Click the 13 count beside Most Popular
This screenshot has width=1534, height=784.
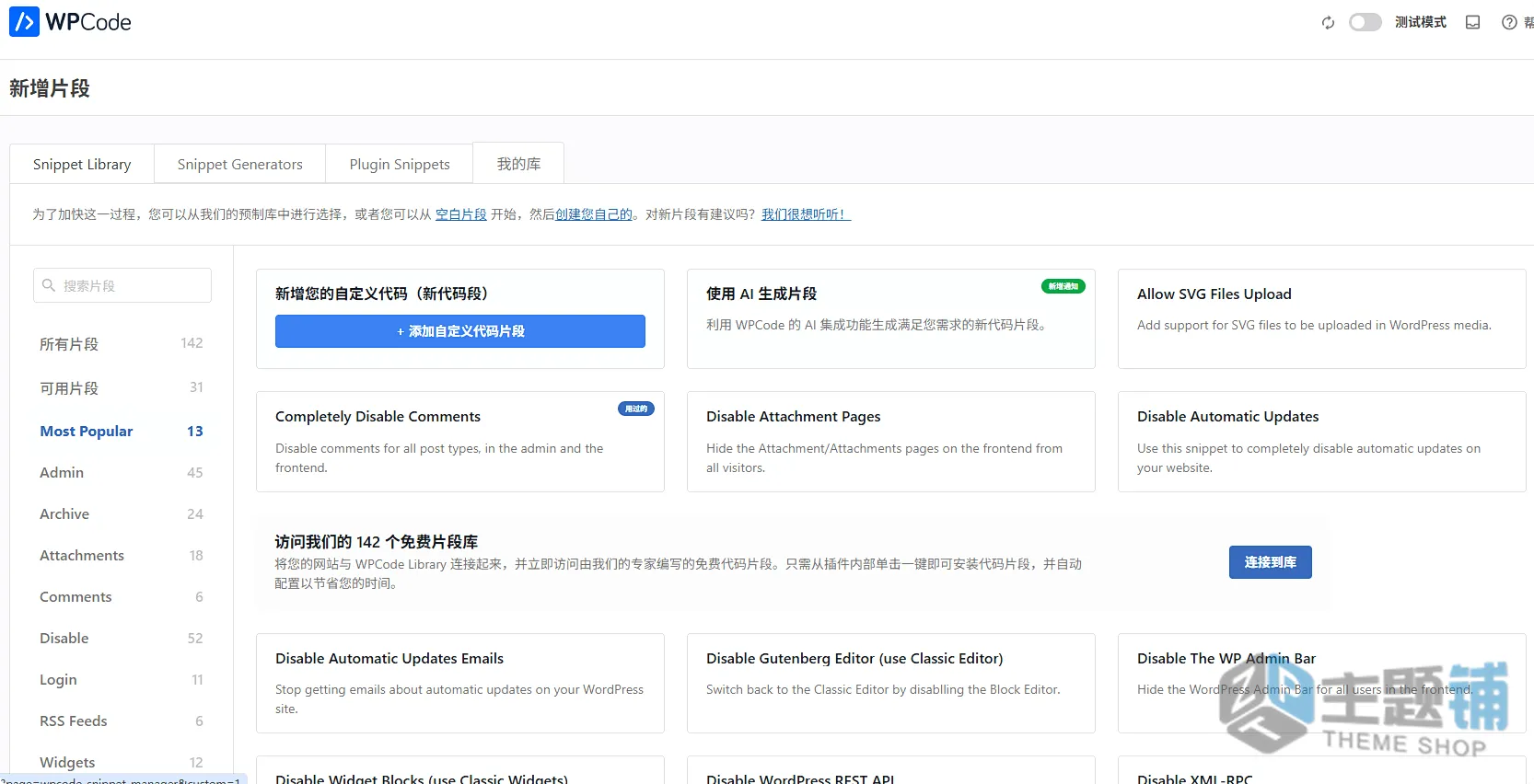[195, 431]
